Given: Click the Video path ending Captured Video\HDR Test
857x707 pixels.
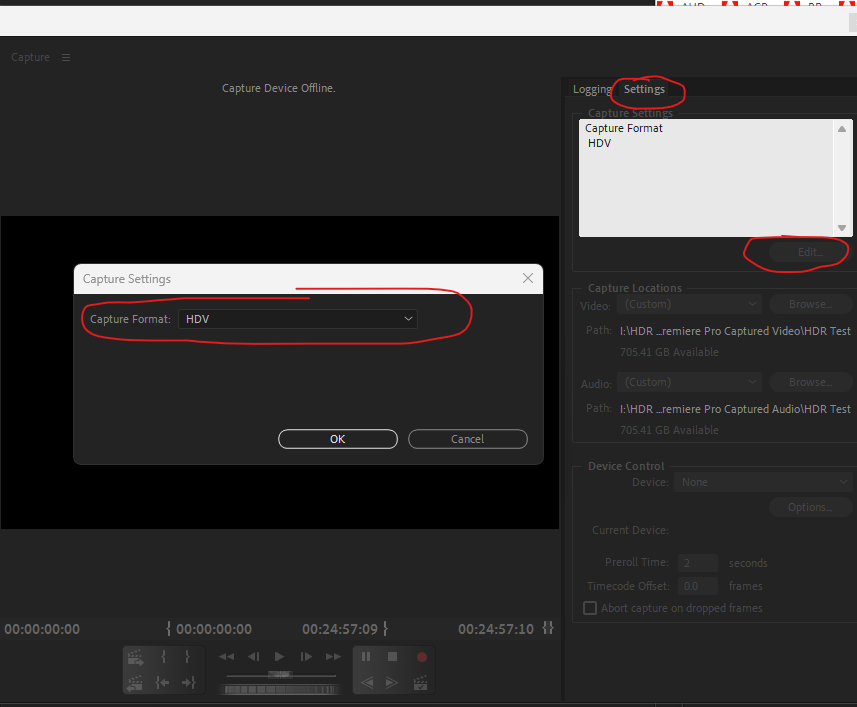Looking at the screenshot, I should [x=735, y=331].
